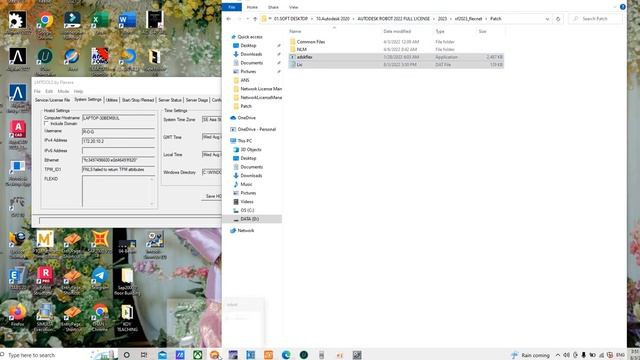Open the Mail app taskbar icon
Viewport: 640px width, 360px height.
coord(162,355)
